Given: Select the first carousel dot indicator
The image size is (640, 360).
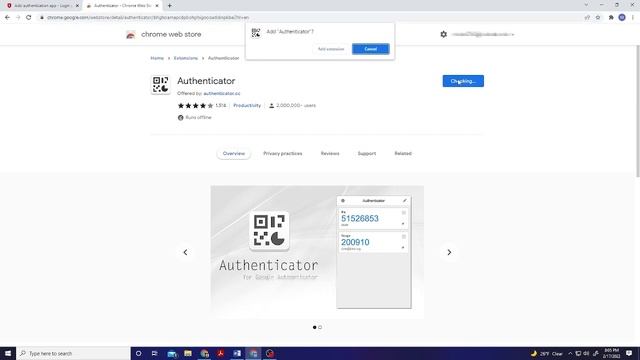Looking at the screenshot, I should pos(314,327).
